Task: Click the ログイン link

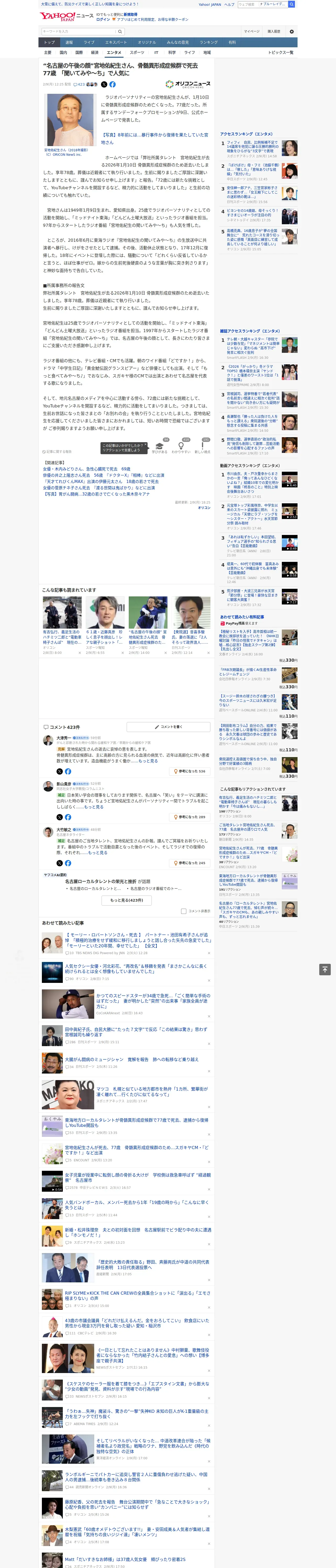Action: [x=103, y=20]
